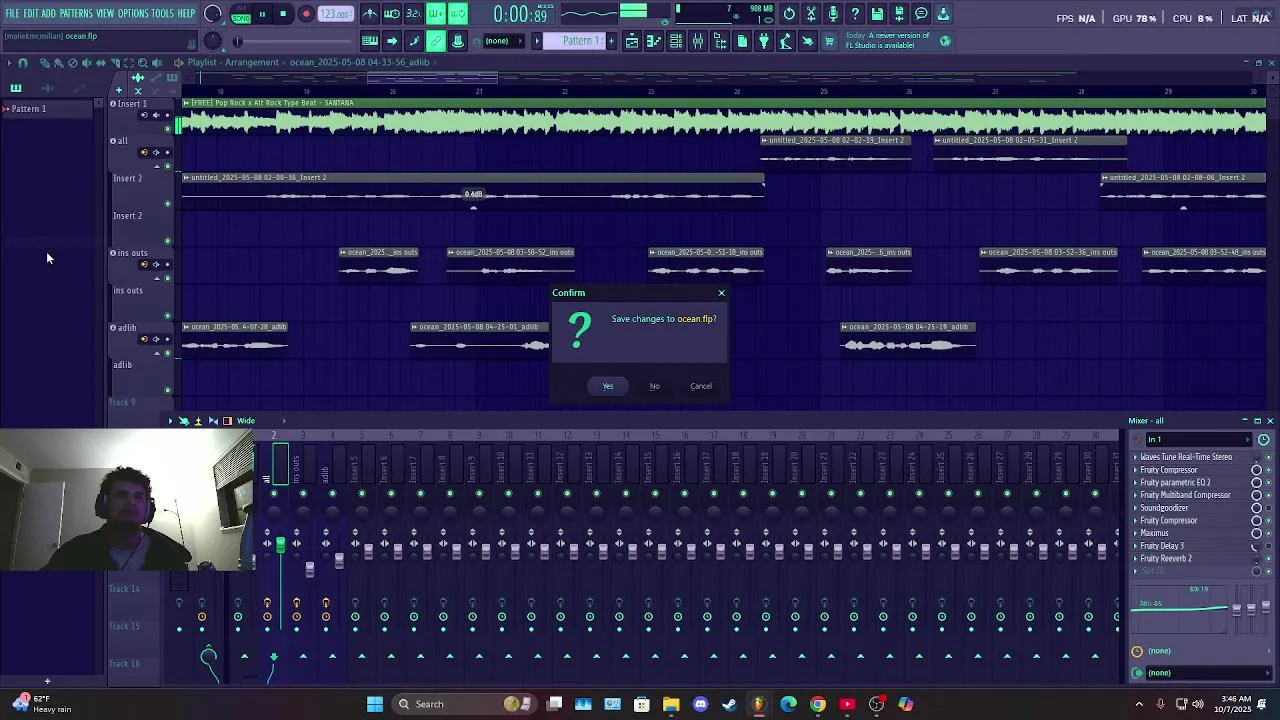Screen dimensions: 1280x720
Task: Toggle the playlist magnet snap icon
Action: (23, 62)
